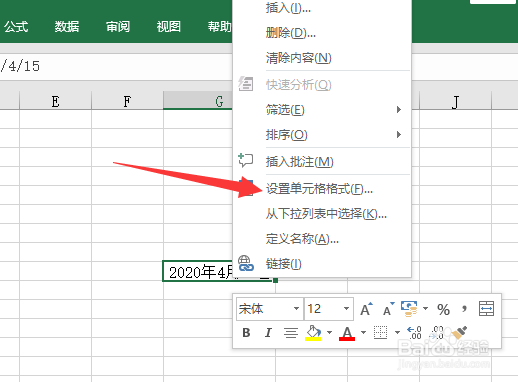The image size is (518, 382).
Task: Toggle bold formatting in mini toolbar
Action: click(x=246, y=333)
